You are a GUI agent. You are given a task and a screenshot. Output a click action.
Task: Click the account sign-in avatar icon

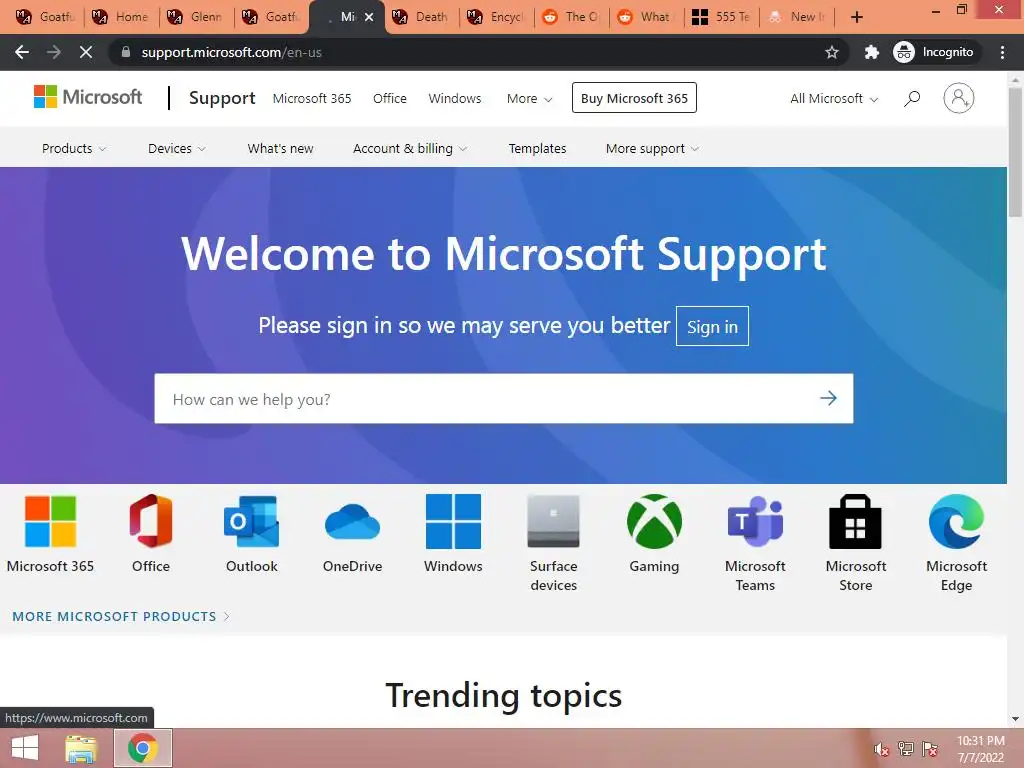pyautogui.click(x=958, y=98)
